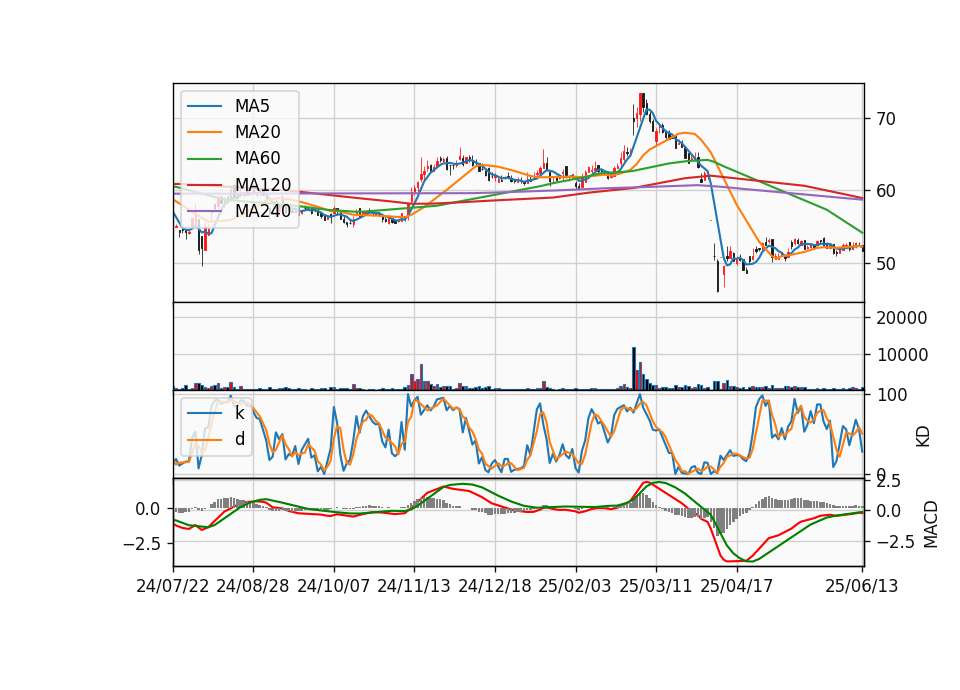Click the 24/12/18 date tick label
This screenshot has height=690, width=960.
[x=495, y=586]
